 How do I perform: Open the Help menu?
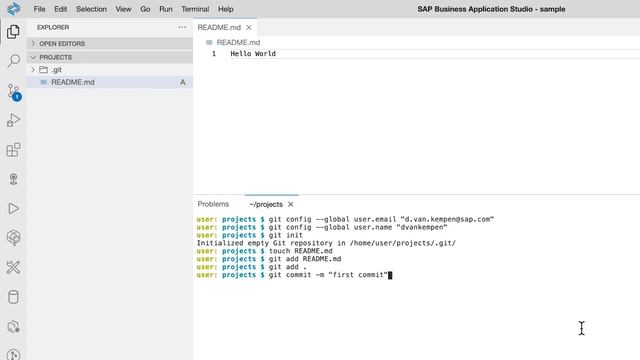pos(225,9)
